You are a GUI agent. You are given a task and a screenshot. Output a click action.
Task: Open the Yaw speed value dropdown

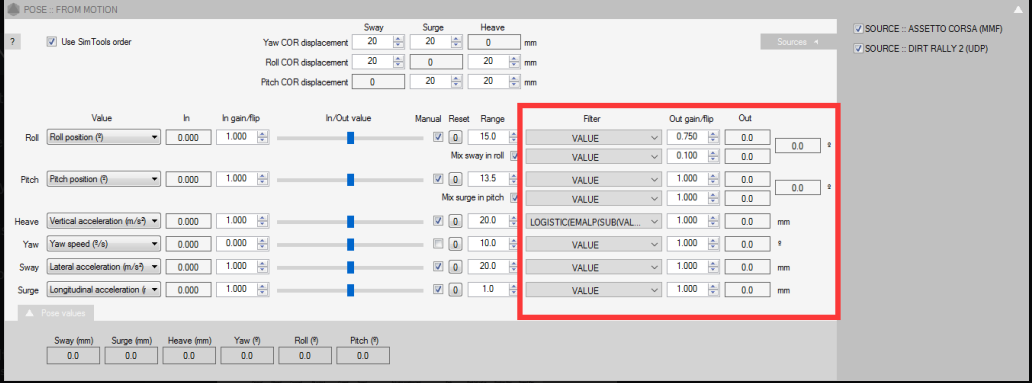104,244
